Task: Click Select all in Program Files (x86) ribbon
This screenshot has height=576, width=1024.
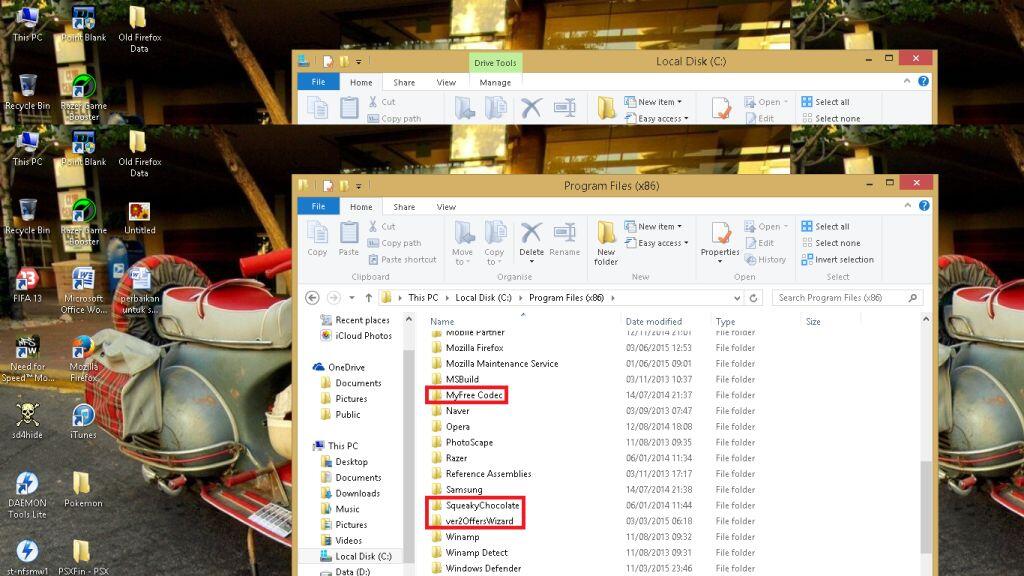Action: pyautogui.click(x=825, y=227)
